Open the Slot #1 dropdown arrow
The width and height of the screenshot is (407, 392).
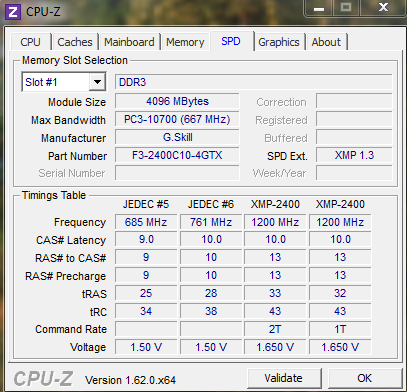pyautogui.click(x=97, y=82)
